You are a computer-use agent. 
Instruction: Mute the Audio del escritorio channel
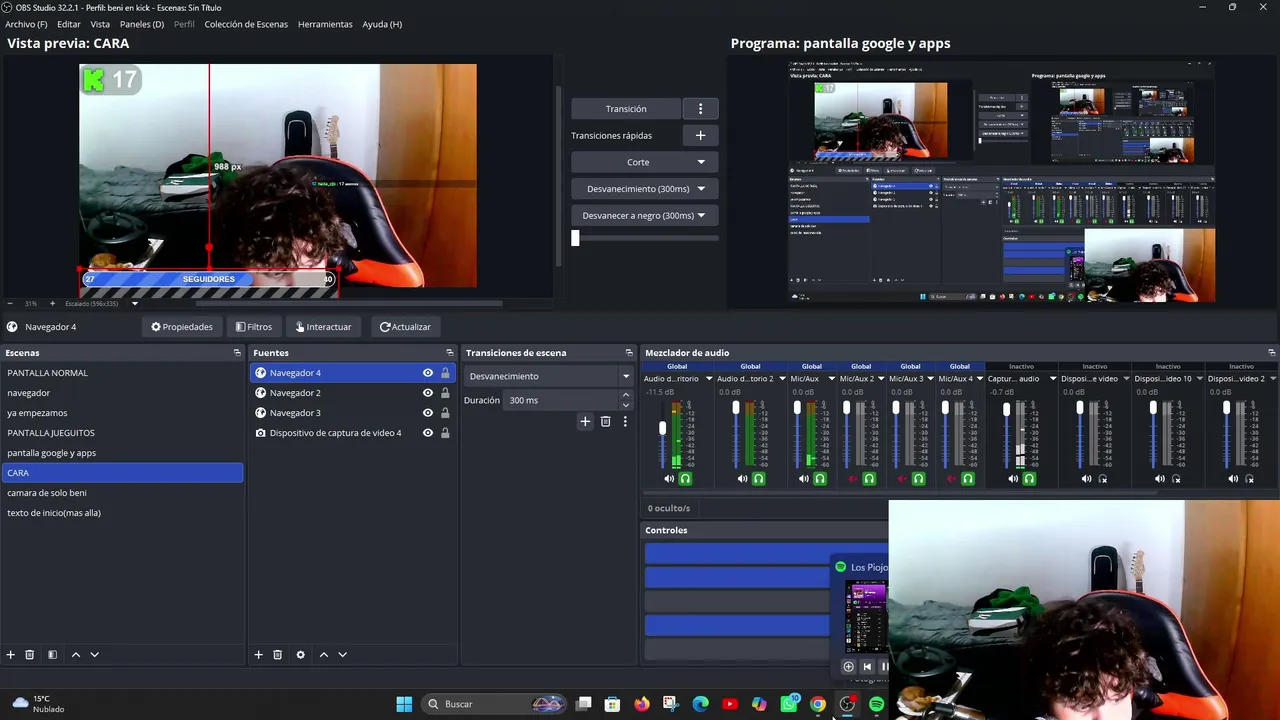pos(669,479)
